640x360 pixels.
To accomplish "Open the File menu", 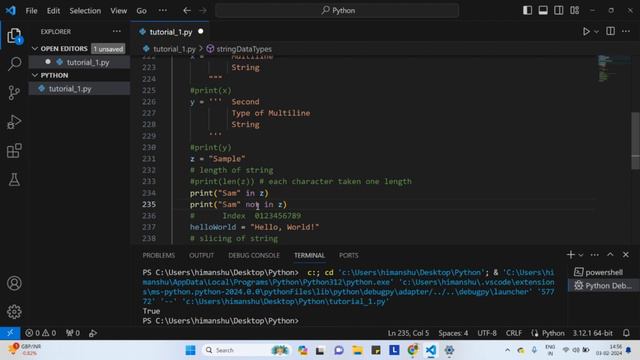I will (31, 11).
